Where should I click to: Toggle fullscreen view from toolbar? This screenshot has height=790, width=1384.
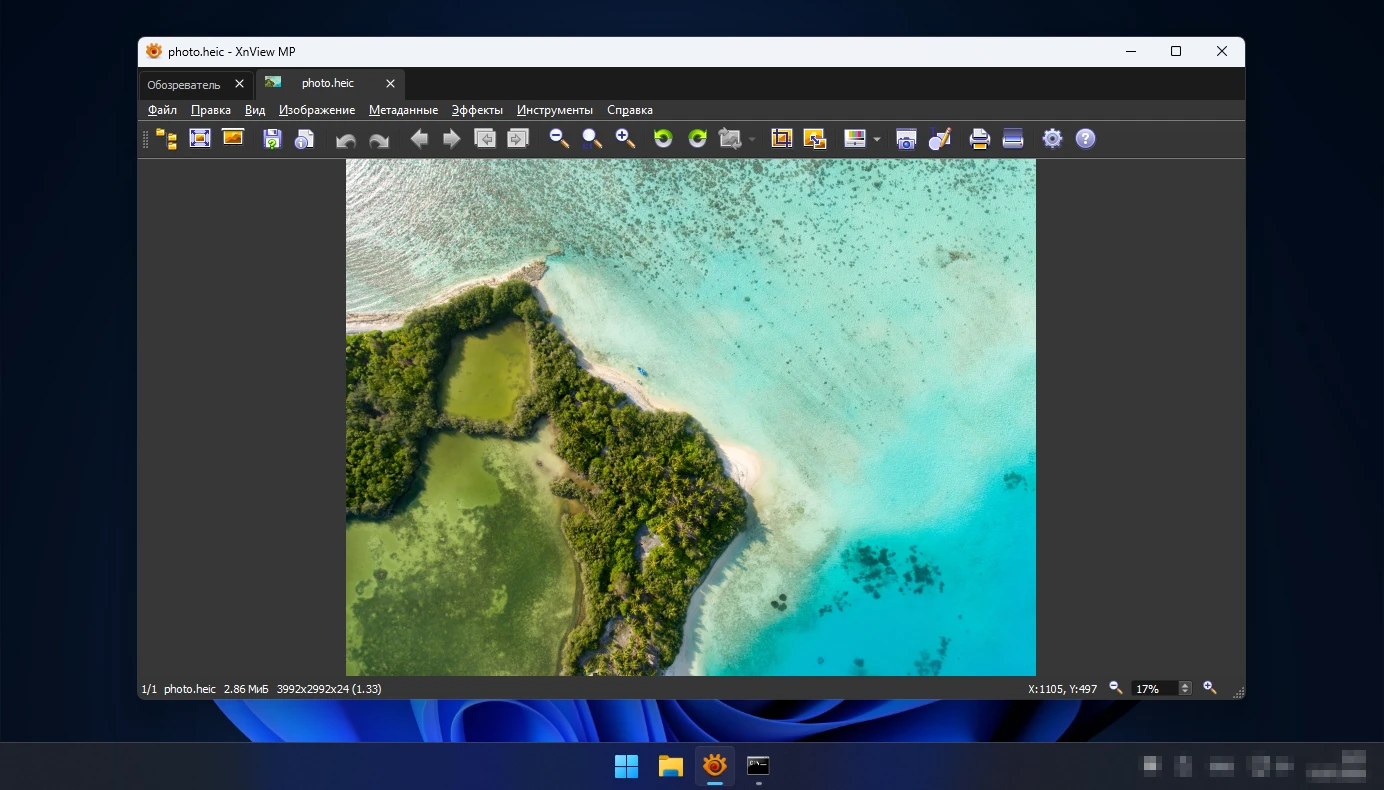tap(200, 139)
